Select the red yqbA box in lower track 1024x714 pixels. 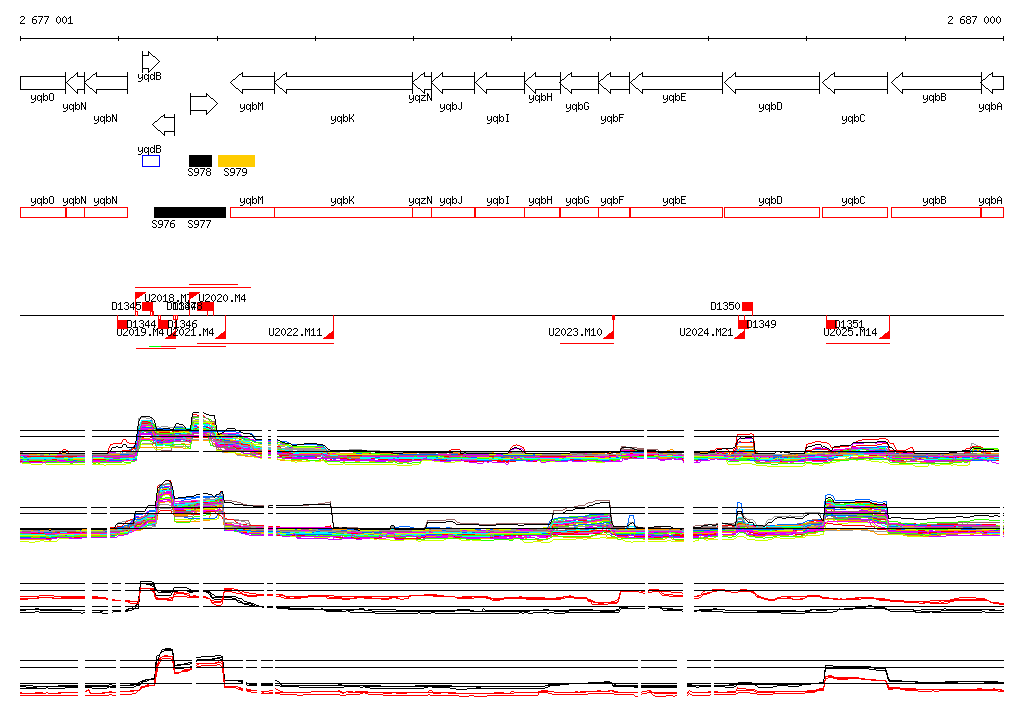[992, 212]
